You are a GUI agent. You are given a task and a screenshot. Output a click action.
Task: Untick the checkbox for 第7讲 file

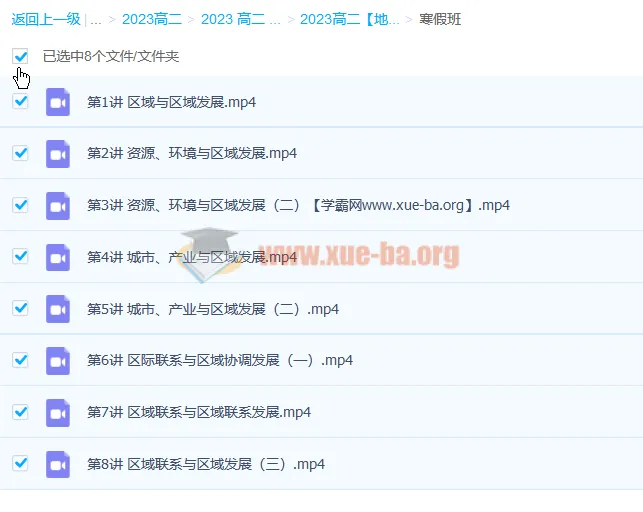21,411
